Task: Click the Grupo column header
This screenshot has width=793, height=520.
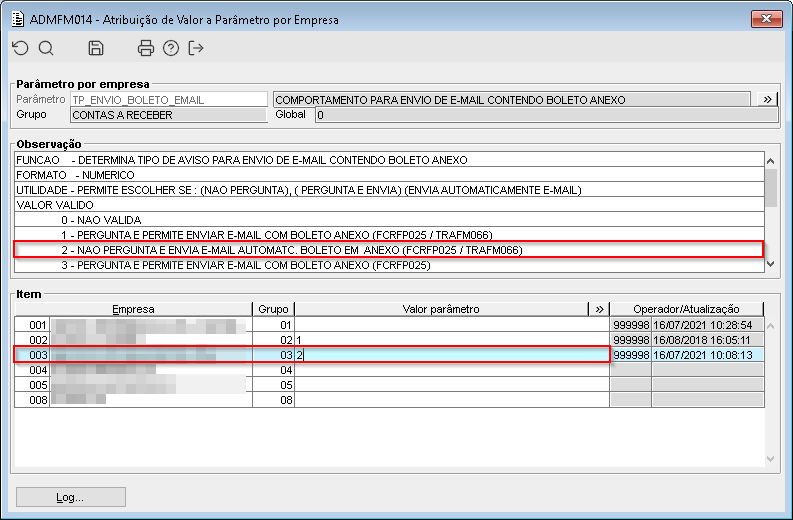Action: pos(273,309)
